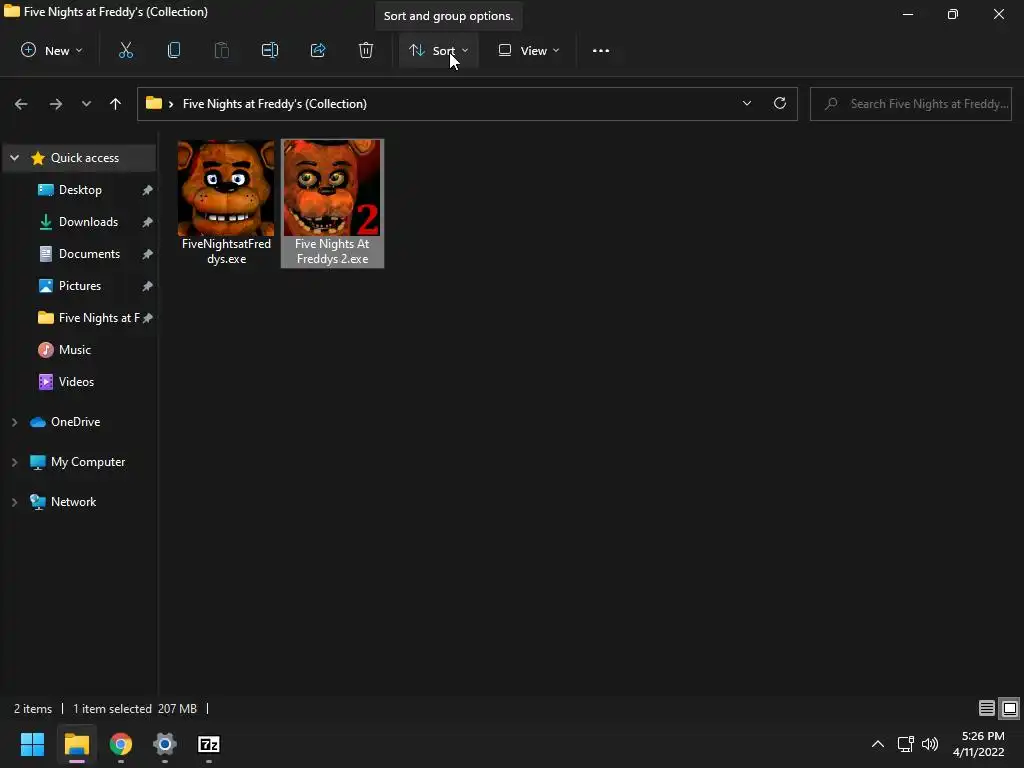Screen dimensions: 1024x768
Task: Click File Explorer taskbar icon
Action: click(x=76, y=744)
